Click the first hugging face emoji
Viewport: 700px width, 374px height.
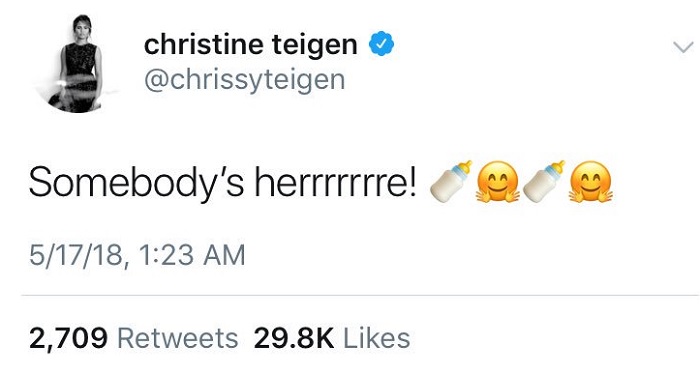point(497,182)
